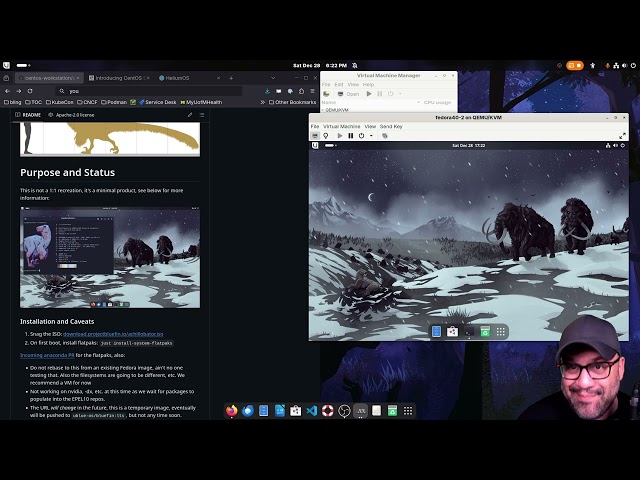Open the browser hamburger menu
640x480 pixels.
pyautogui.click(x=313, y=91)
